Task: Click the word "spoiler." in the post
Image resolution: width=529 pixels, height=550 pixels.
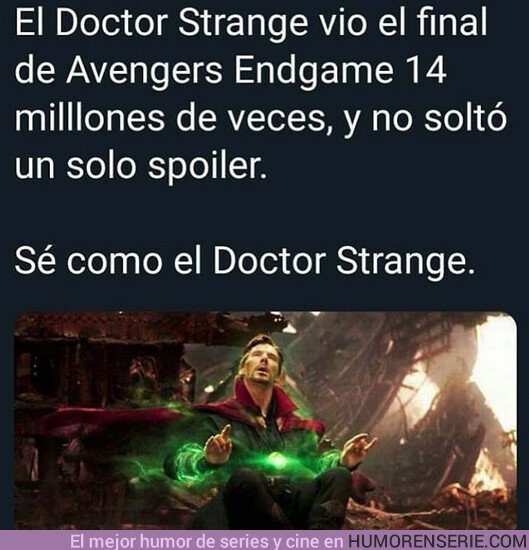Action: coord(208,166)
